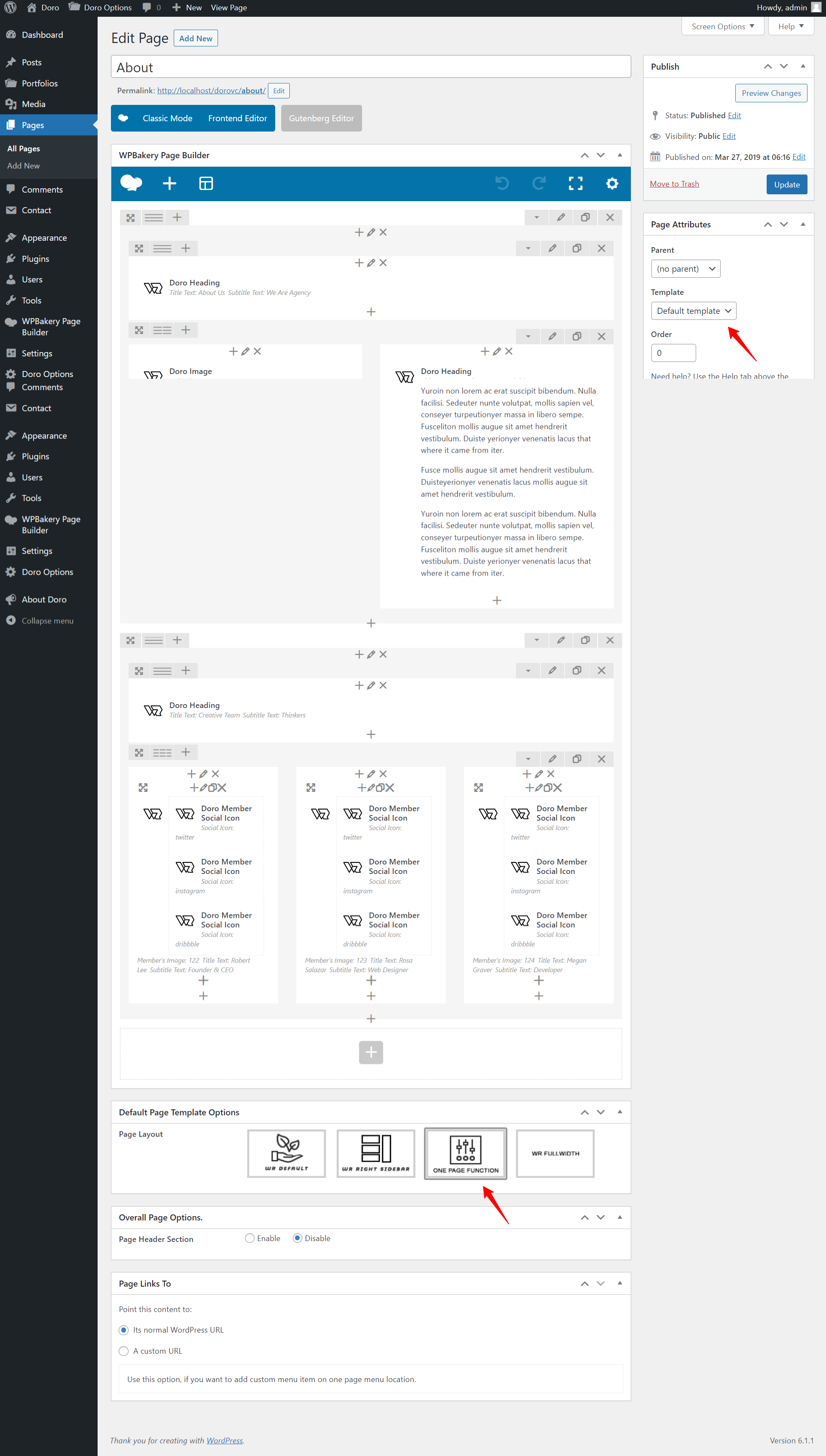Collapse the Publish panel with its triangle
This screenshot has height=1456, width=826.
tap(803, 66)
